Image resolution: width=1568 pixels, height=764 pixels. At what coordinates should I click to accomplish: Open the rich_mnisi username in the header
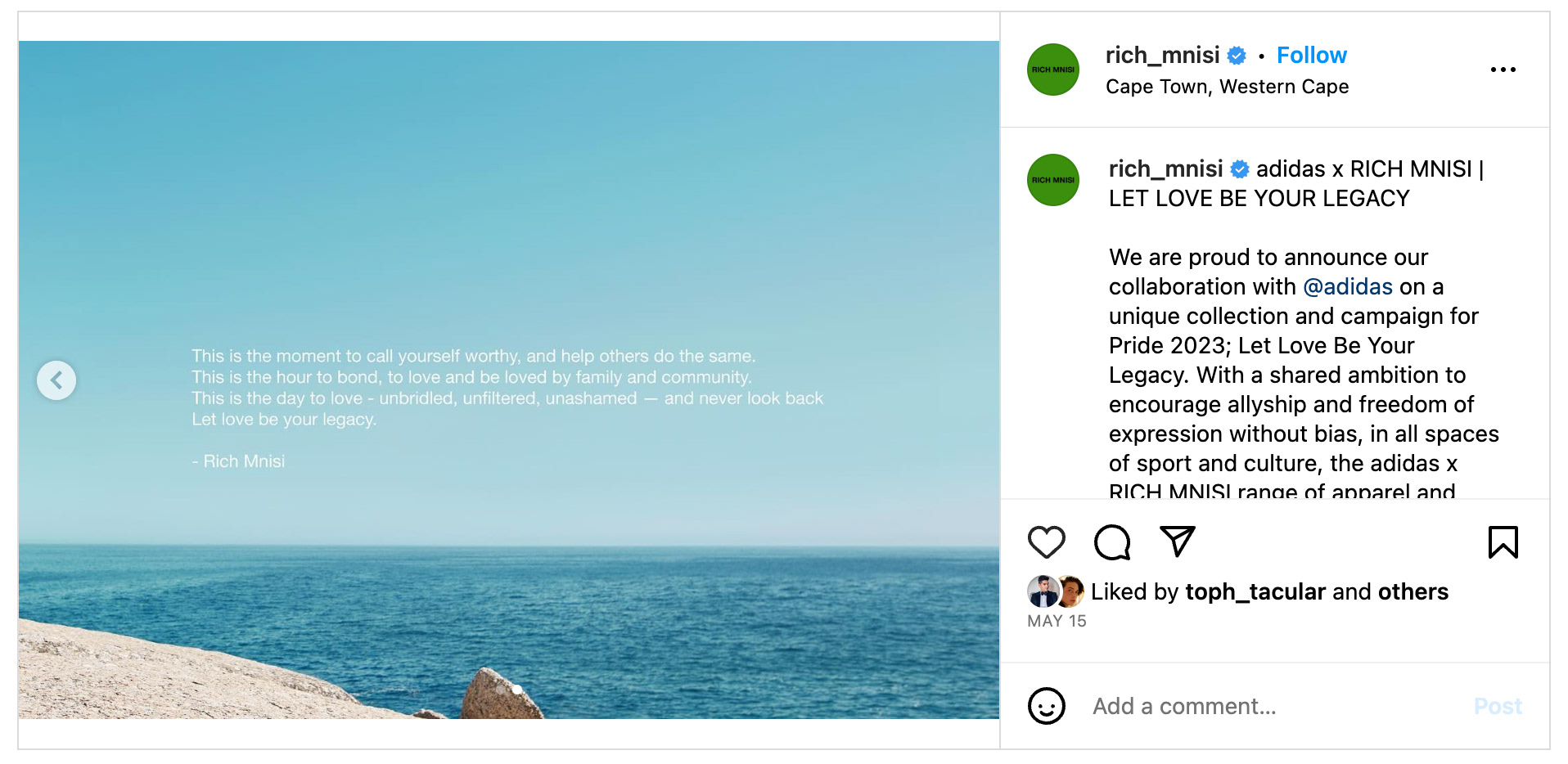point(1162,55)
